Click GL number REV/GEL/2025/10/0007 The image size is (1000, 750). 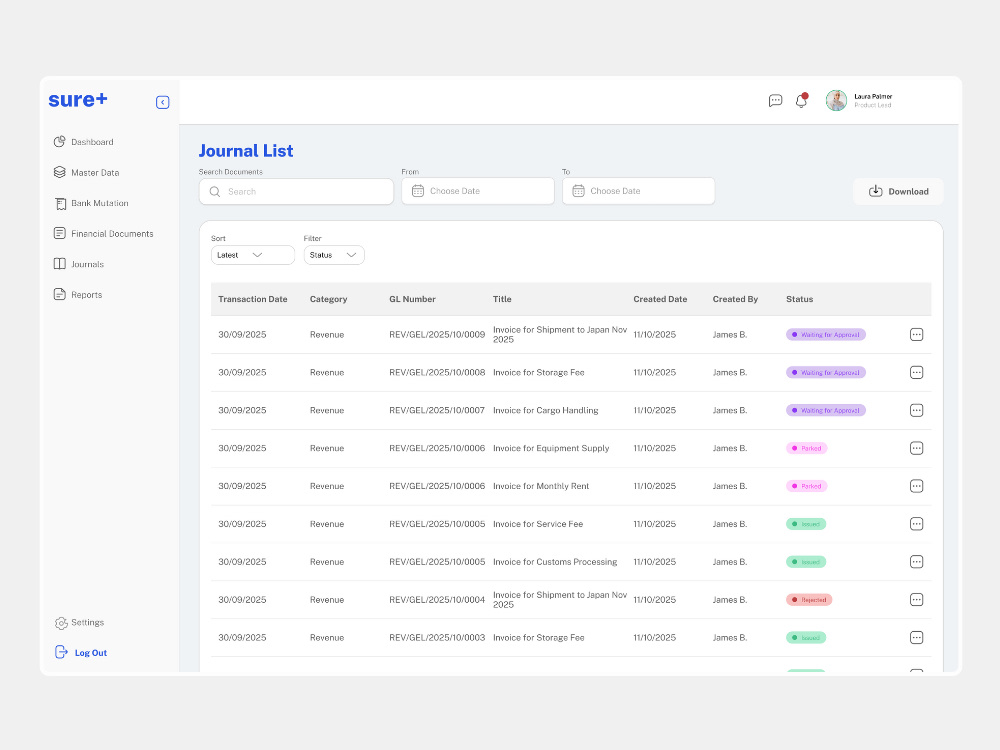(x=437, y=410)
